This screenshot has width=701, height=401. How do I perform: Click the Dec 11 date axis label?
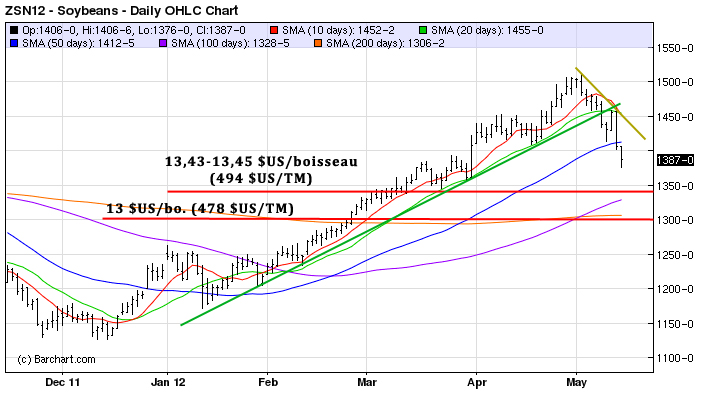tap(64, 382)
